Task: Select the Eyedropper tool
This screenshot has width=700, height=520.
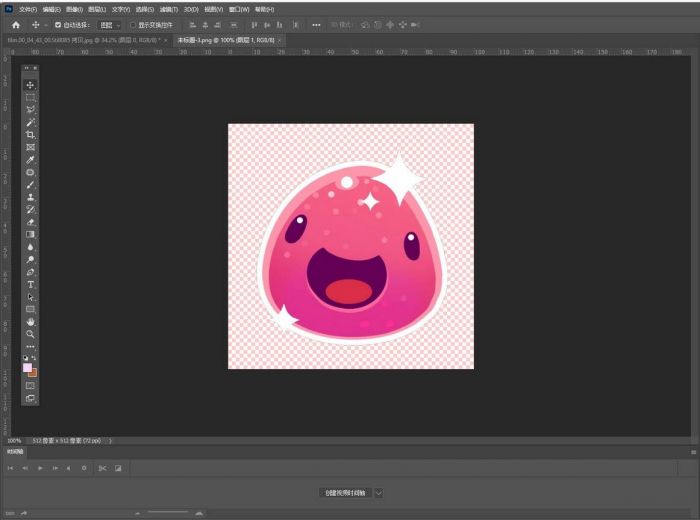Action: coord(30,160)
